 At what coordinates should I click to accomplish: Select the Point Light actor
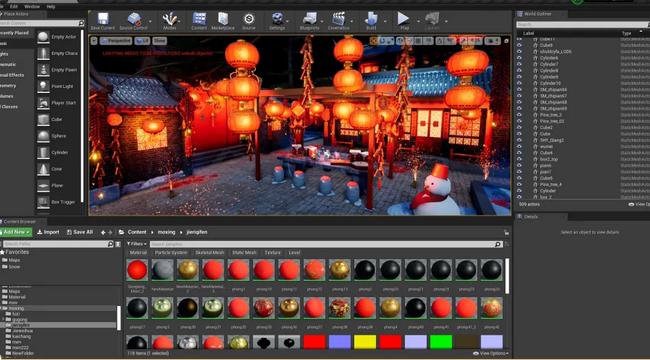pos(43,86)
